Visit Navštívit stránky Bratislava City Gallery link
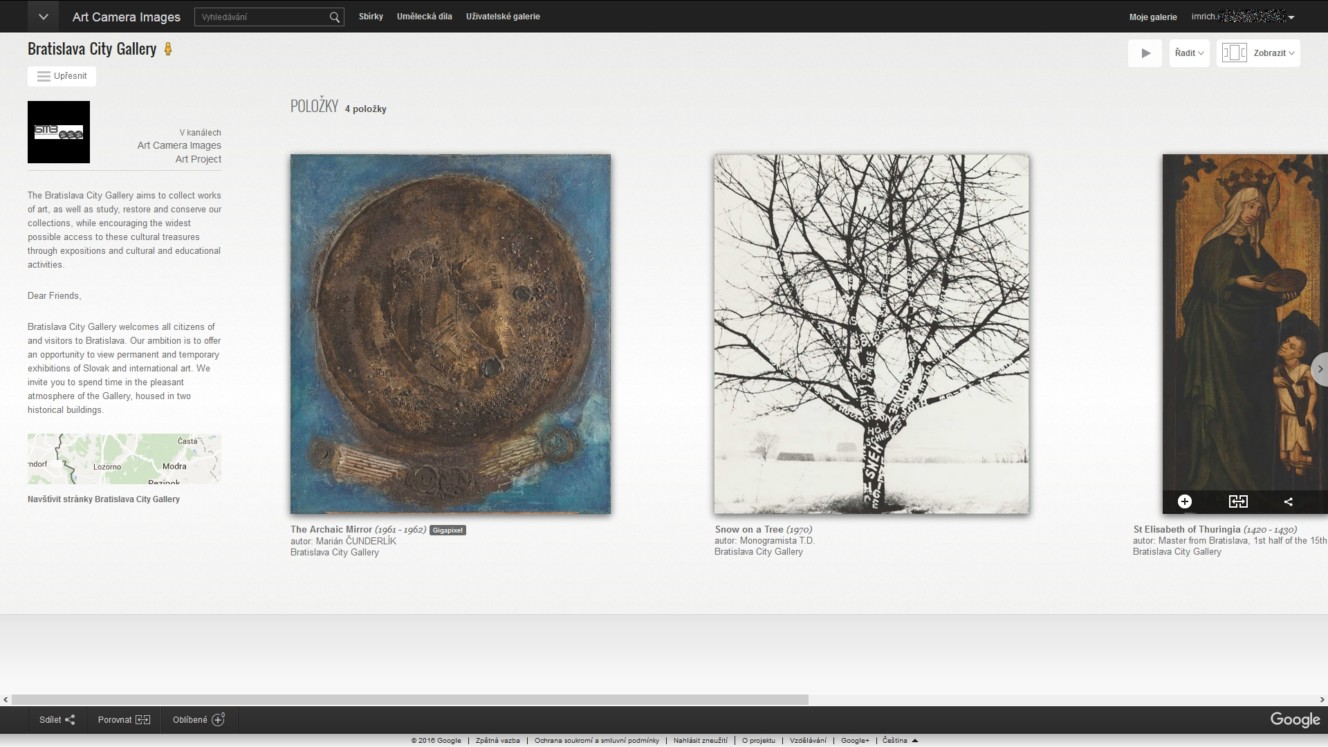 (104, 499)
